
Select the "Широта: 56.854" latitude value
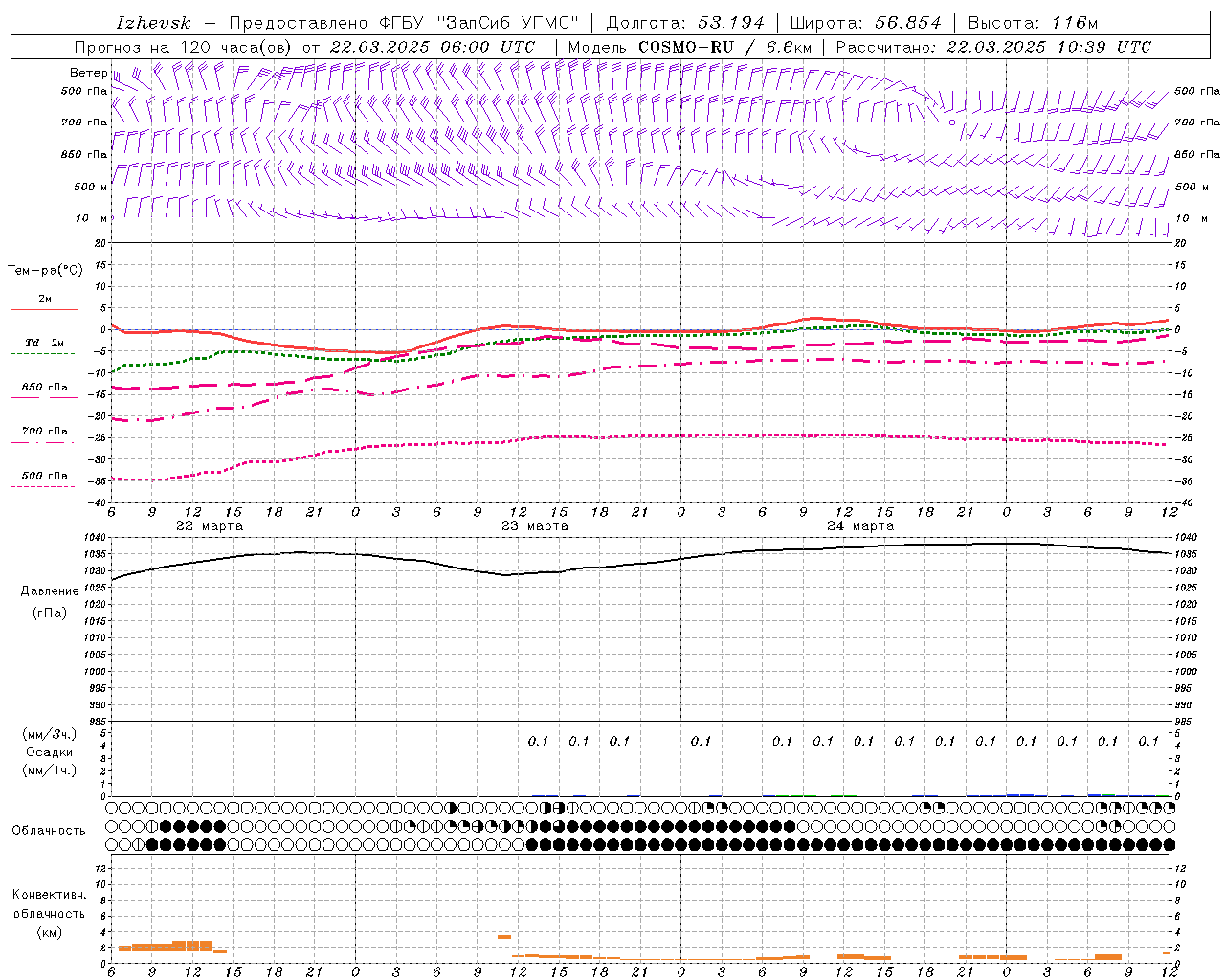pos(865,23)
